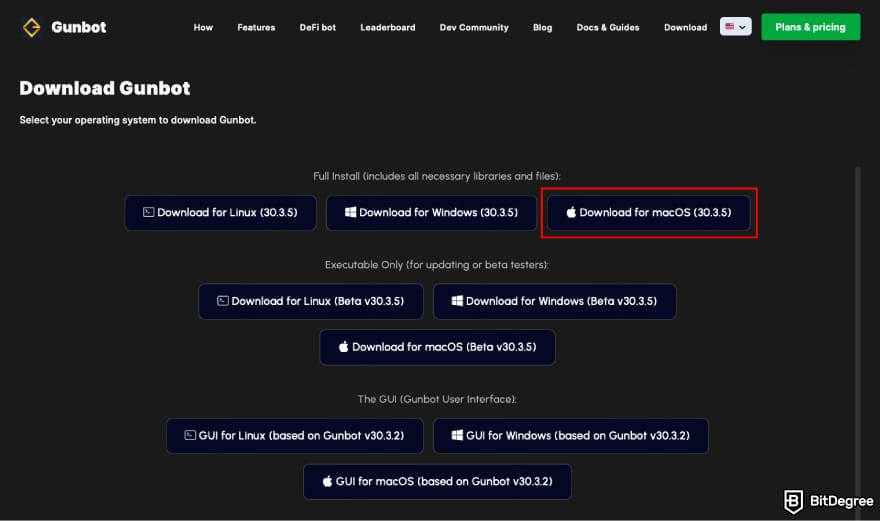Click 'The GUI (Gunbot User Interface)' label
Viewport: 880px width, 521px height.
pos(437,399)
